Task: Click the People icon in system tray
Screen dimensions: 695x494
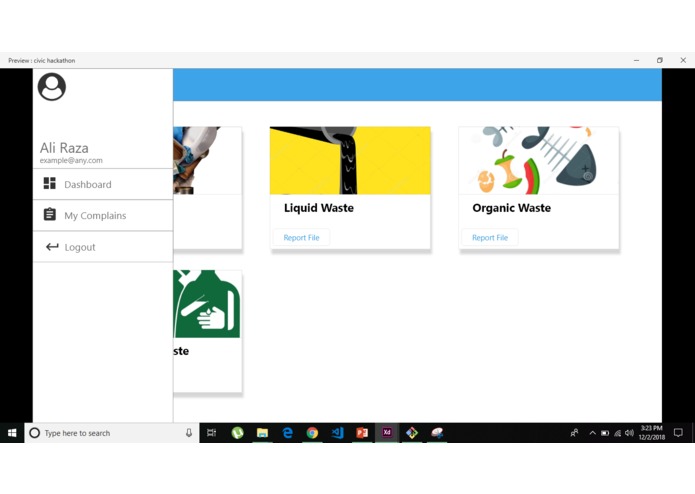Action: (574, 433)
